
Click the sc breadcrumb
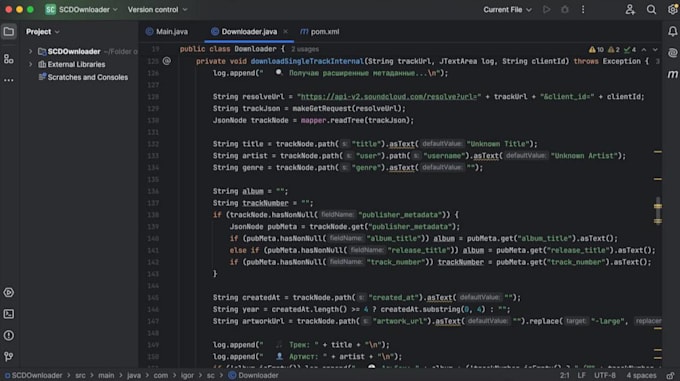tap(210, 375)
